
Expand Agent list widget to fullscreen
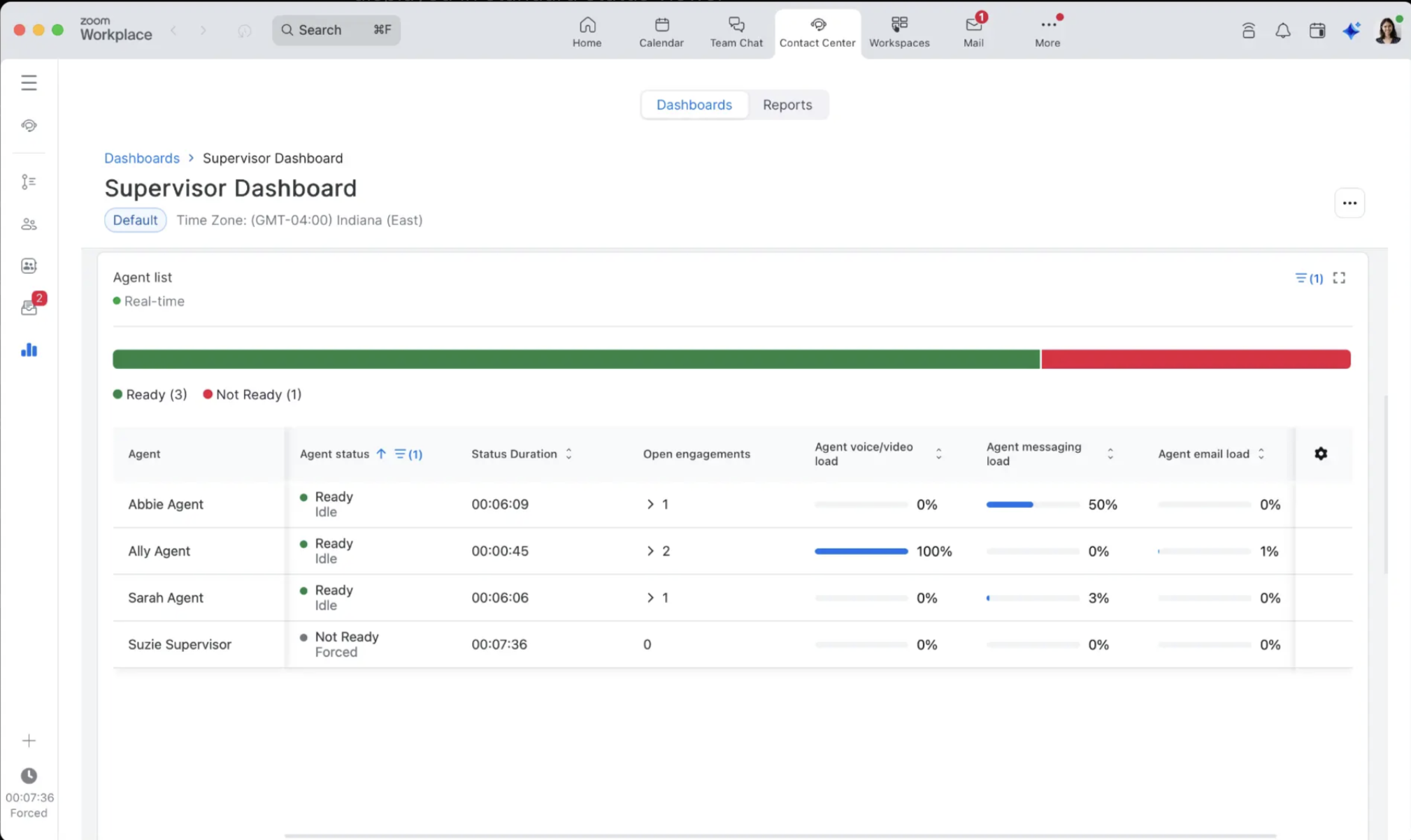click(1338, 278)
